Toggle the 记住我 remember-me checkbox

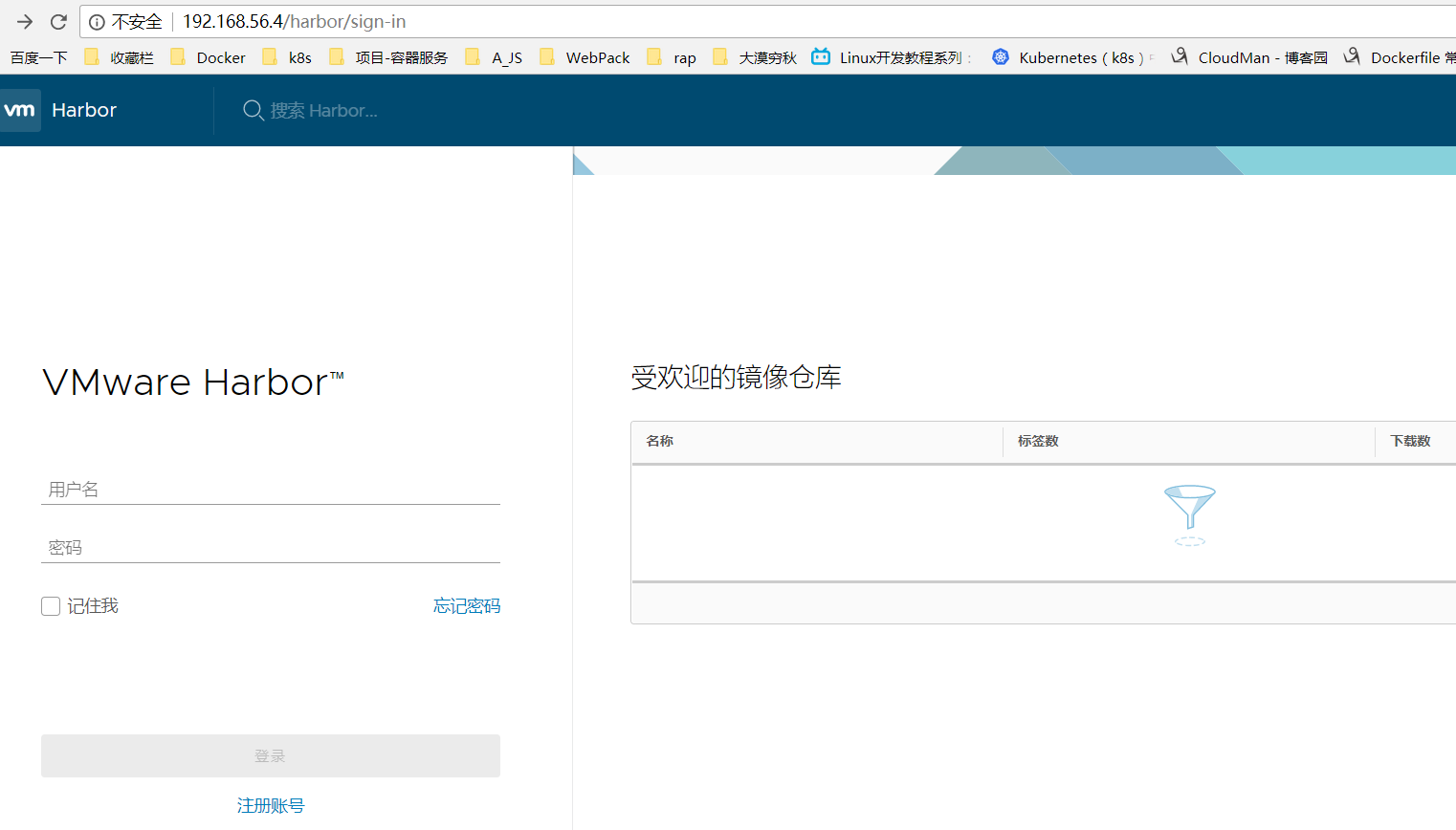click(51, 606)
